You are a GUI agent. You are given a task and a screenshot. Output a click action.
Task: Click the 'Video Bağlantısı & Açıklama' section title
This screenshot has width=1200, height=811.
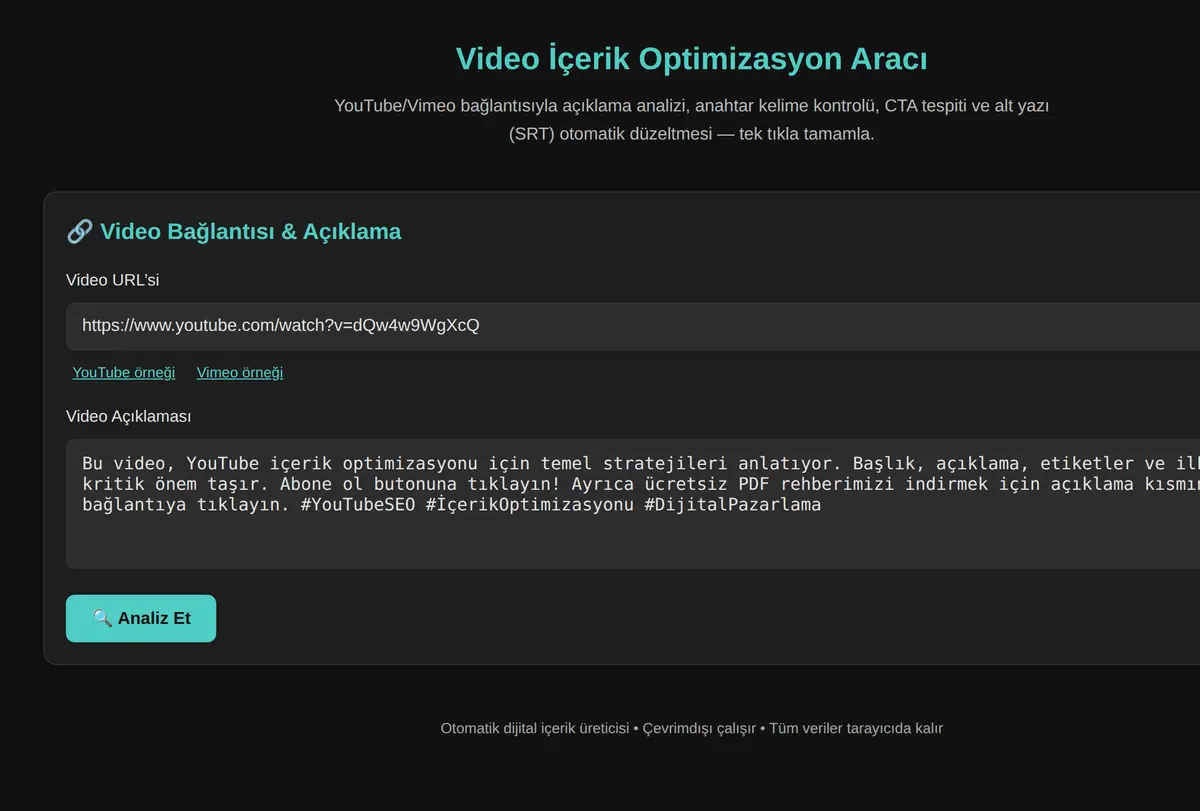click(x=234, y=232)
